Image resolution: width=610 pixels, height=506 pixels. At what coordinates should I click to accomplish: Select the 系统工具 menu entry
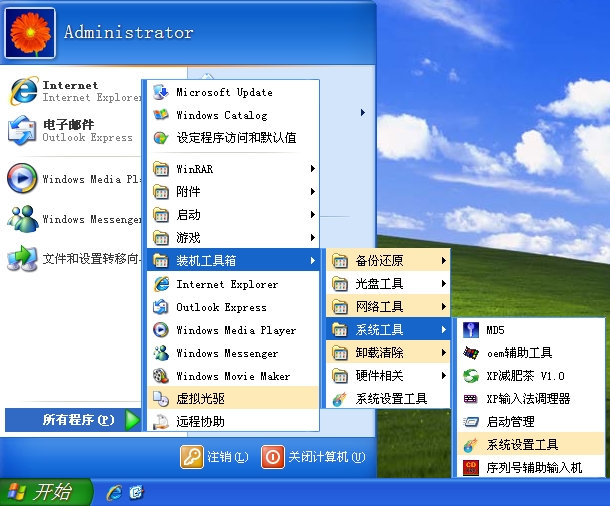(x=388, y=330)
